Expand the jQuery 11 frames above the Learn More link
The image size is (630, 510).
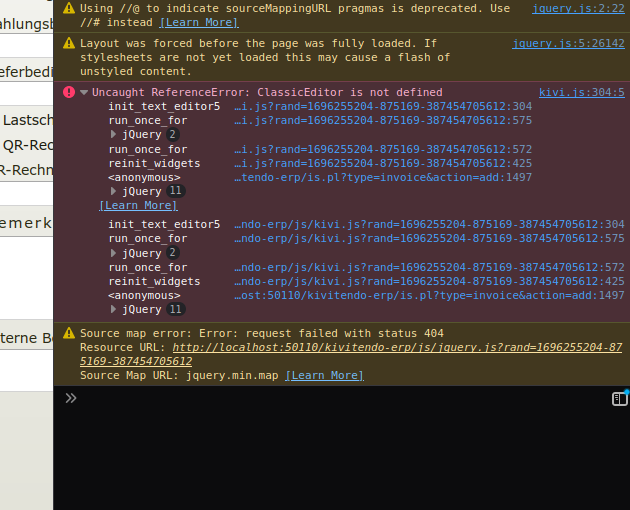[x=114, y=191]
